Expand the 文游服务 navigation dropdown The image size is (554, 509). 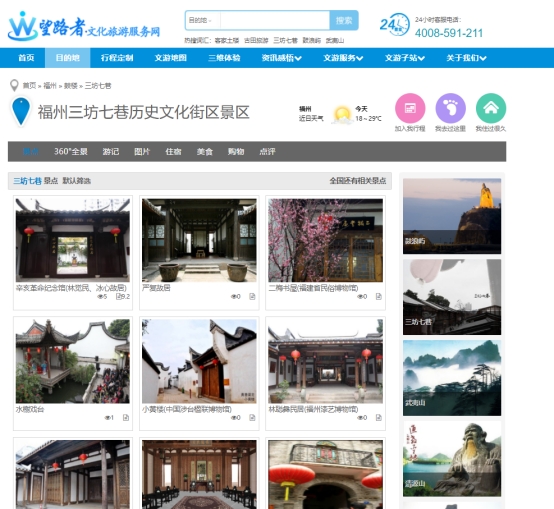tap(343, 58)
